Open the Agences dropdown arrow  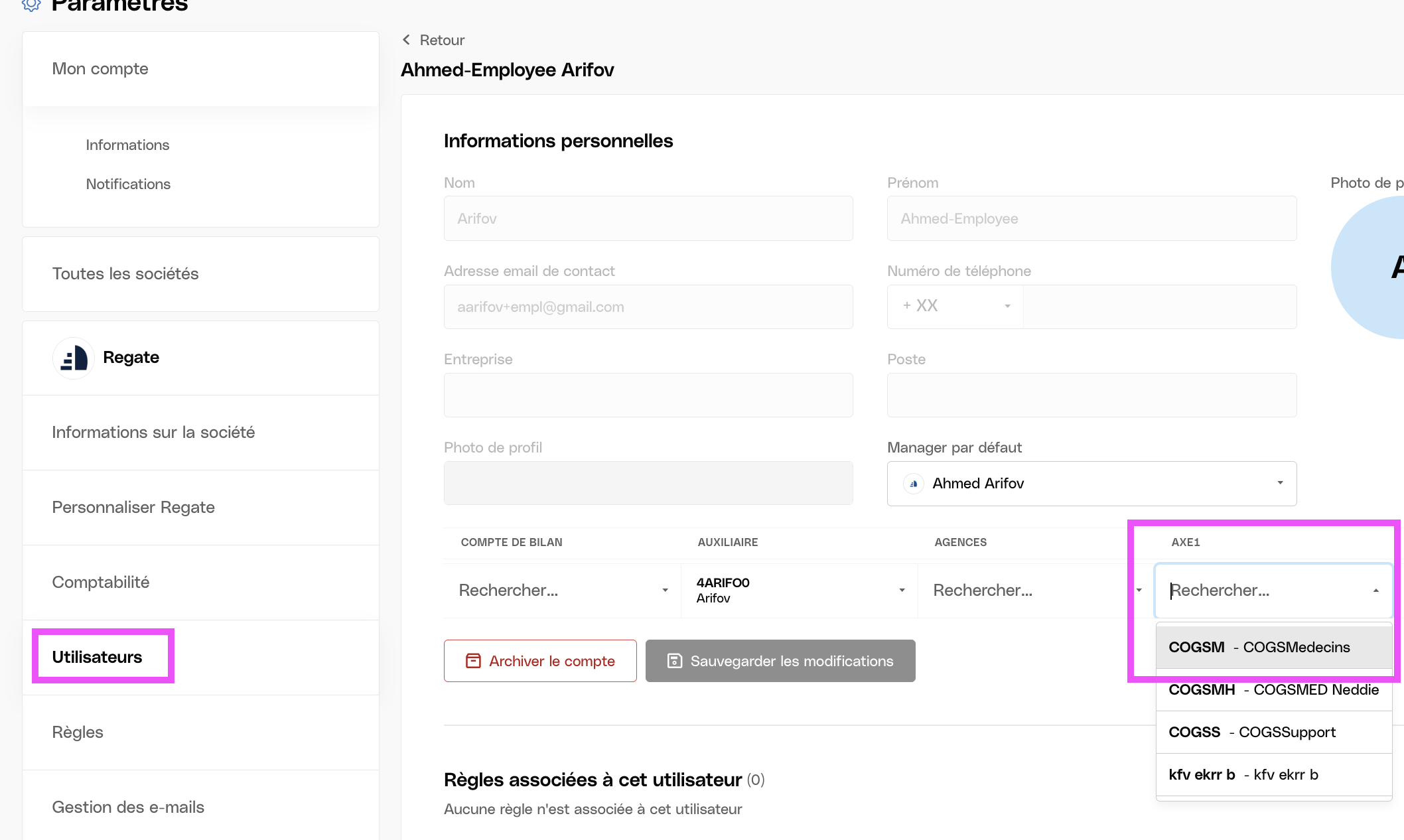[1139, 591]
